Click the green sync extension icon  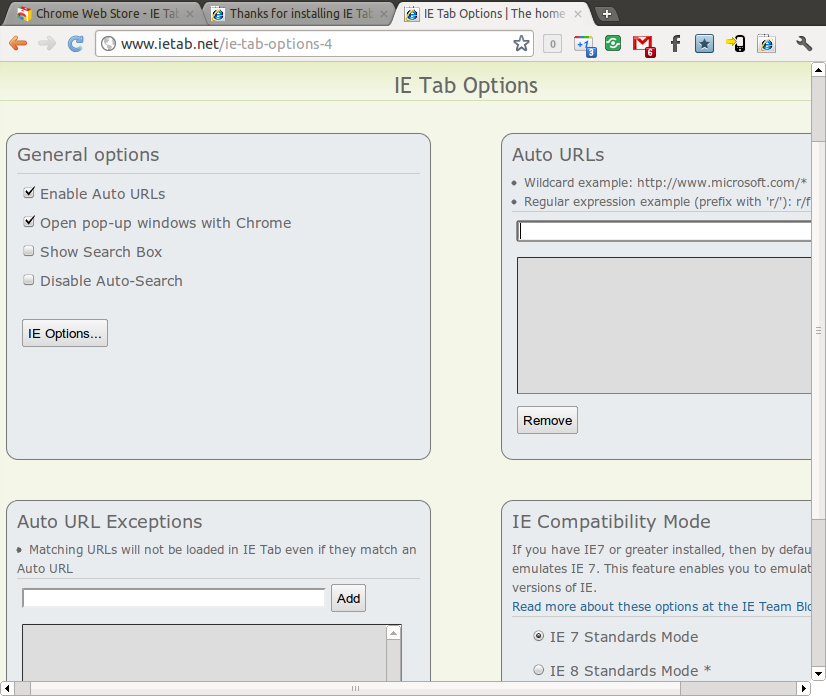(x=613, y=43)
